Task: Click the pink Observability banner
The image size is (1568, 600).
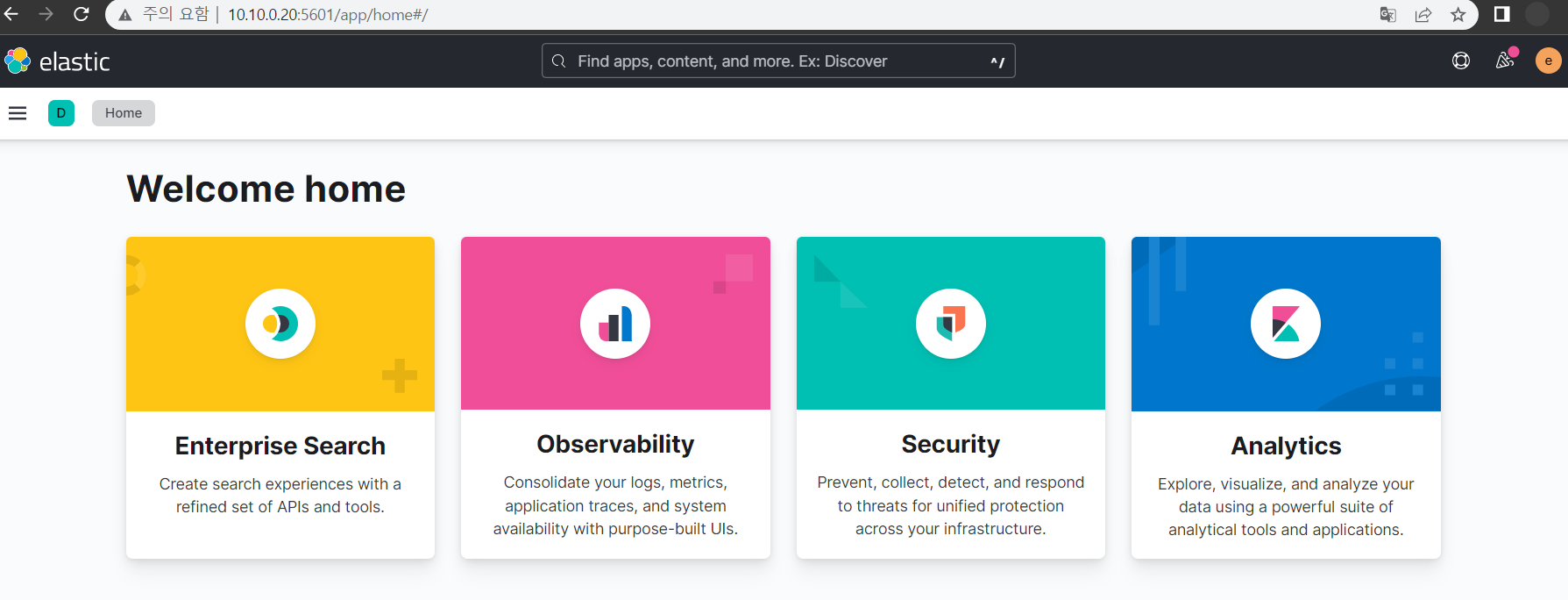Action: [615, 323]
